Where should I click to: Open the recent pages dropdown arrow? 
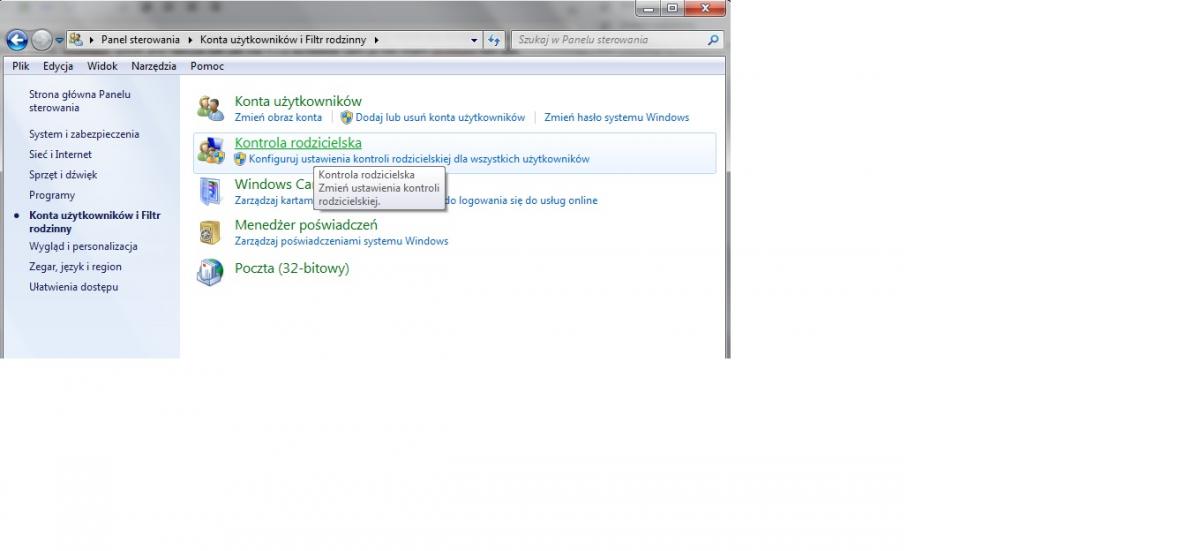pos(60,41)
